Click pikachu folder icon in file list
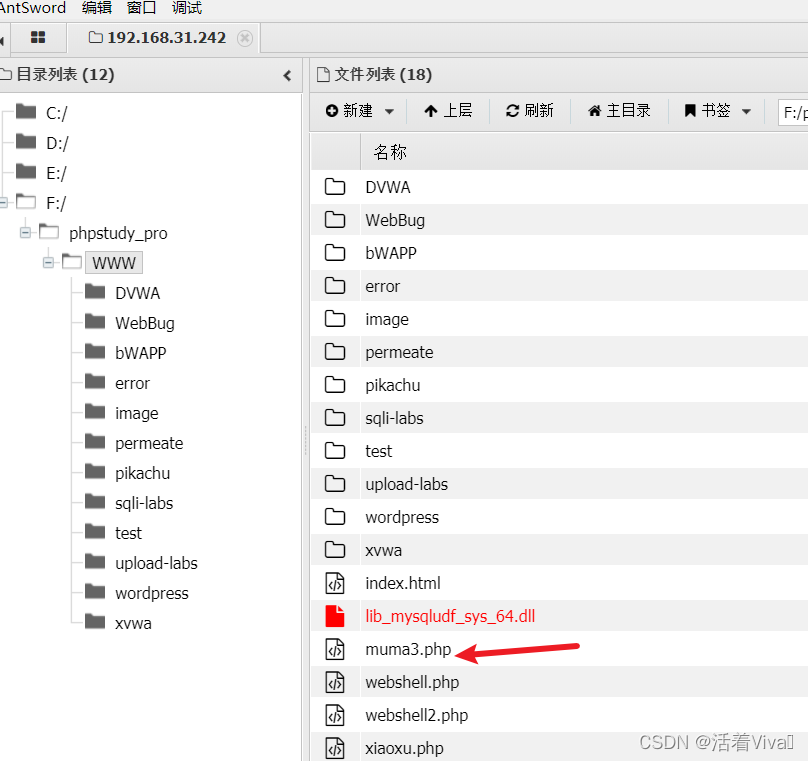Viewport: 808px width, 761px height. point(335,385)
